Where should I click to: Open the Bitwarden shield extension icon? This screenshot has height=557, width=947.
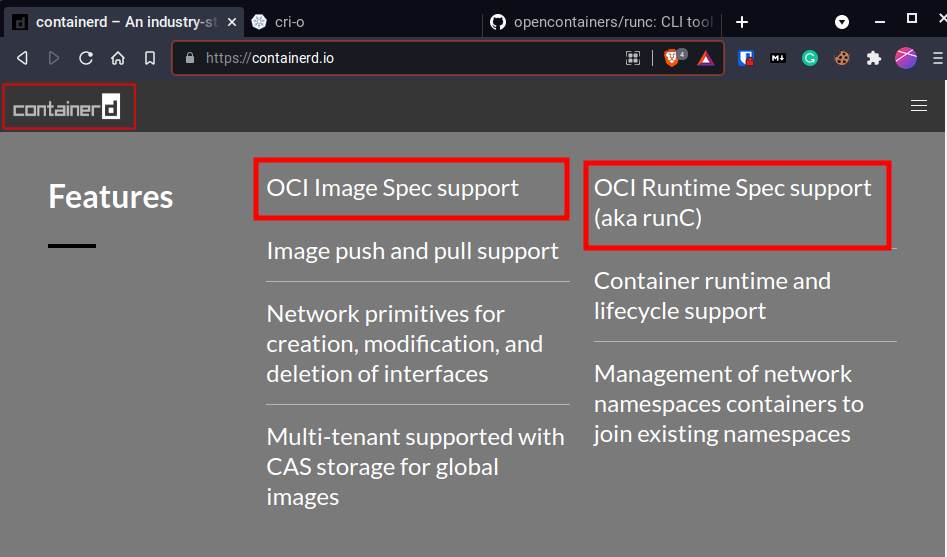tap(746, 58)
